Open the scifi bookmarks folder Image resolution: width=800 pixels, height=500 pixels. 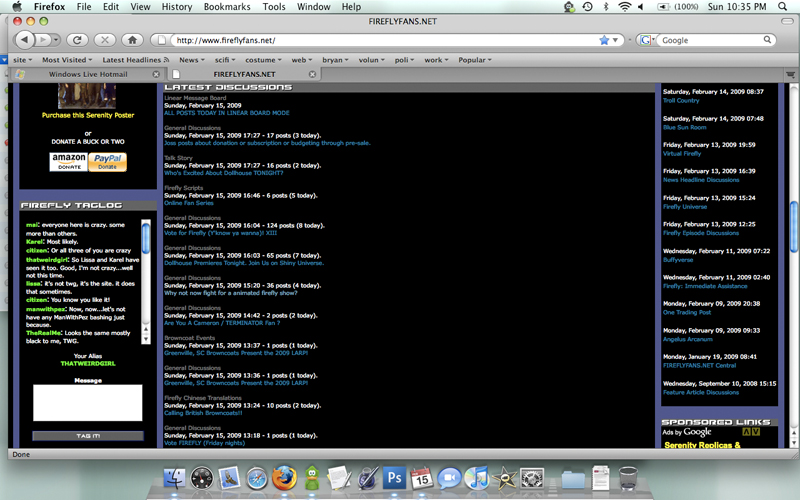[225, 60]
